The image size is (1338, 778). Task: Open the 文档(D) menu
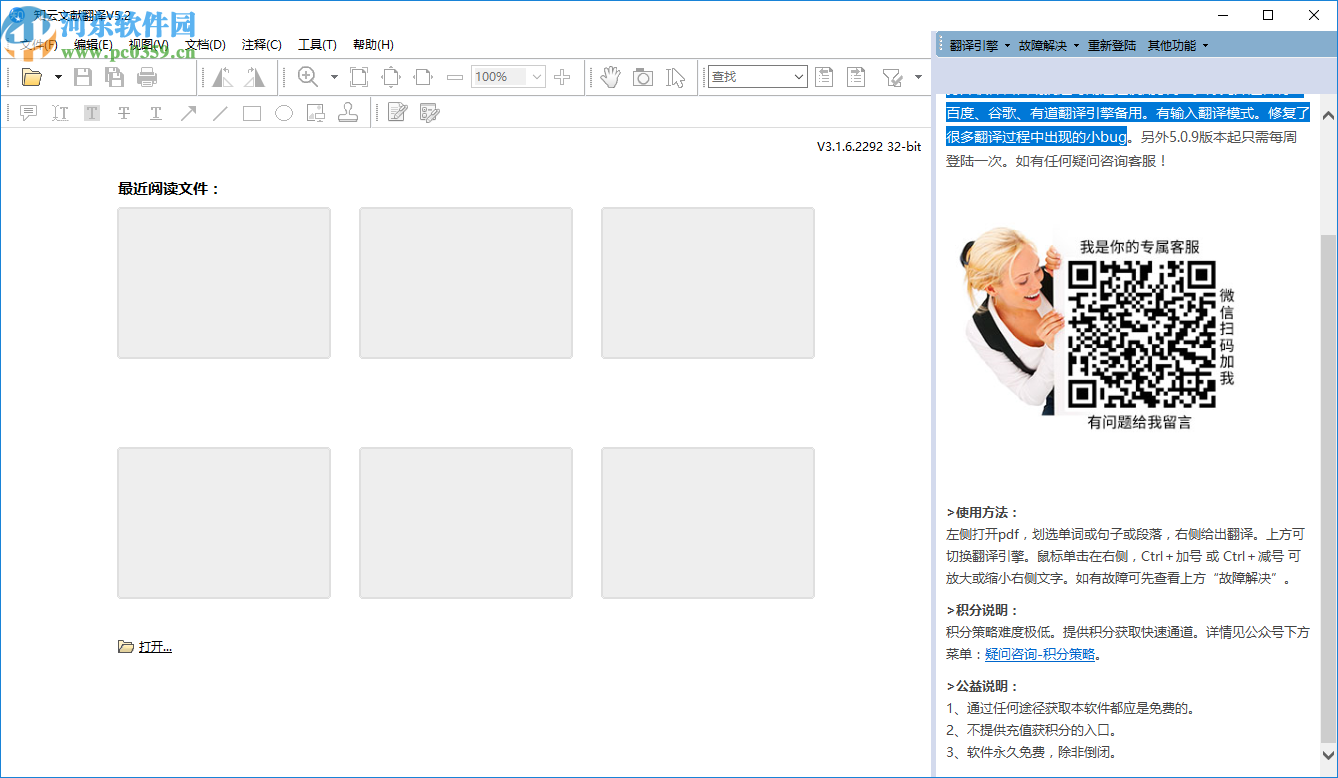pos(205,45)
